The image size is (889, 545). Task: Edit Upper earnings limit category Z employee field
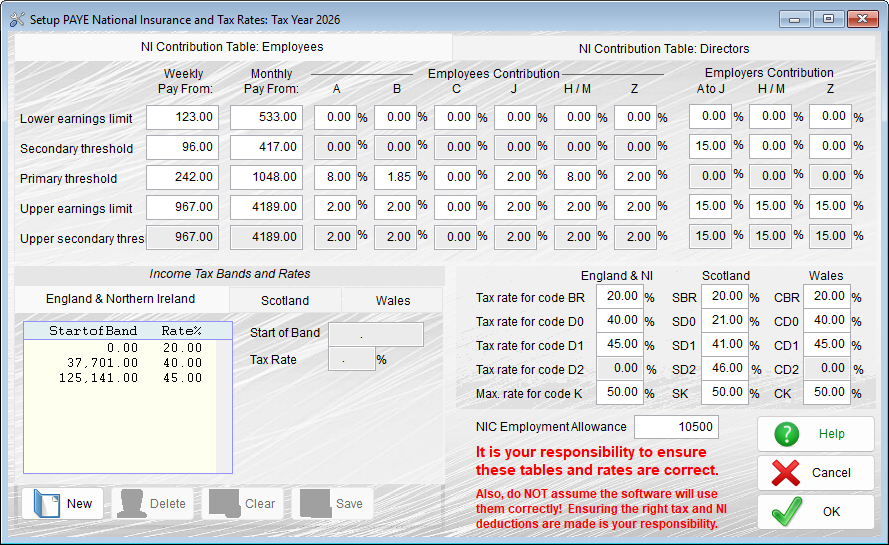[636, 208]
